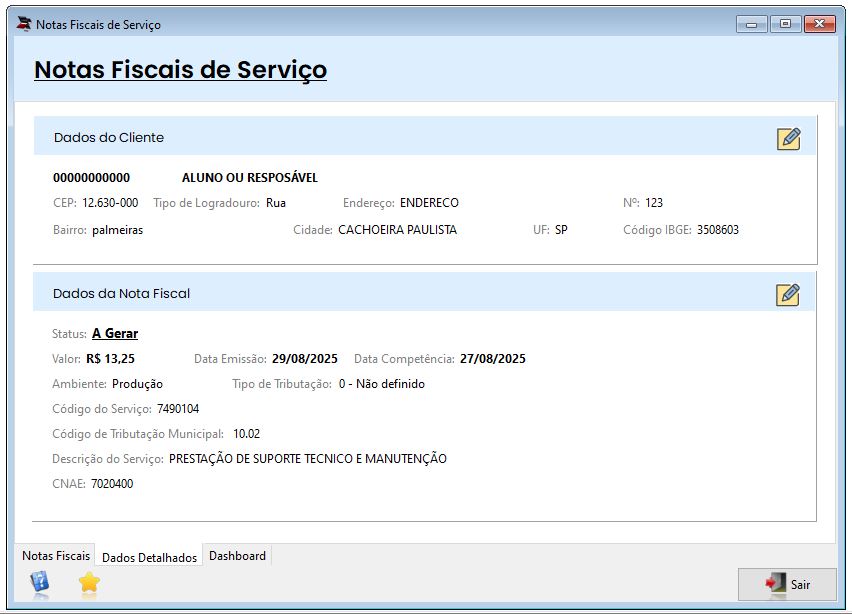Viewport: 852px width, 614px height.
Task: Minimize the Notas Fiscais de Serviço window
Action: click(751, 24)
